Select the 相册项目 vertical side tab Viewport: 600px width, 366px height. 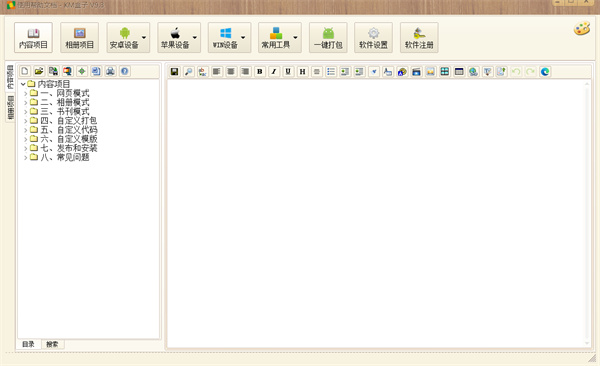pyautogui.click(x=10, y=107)
